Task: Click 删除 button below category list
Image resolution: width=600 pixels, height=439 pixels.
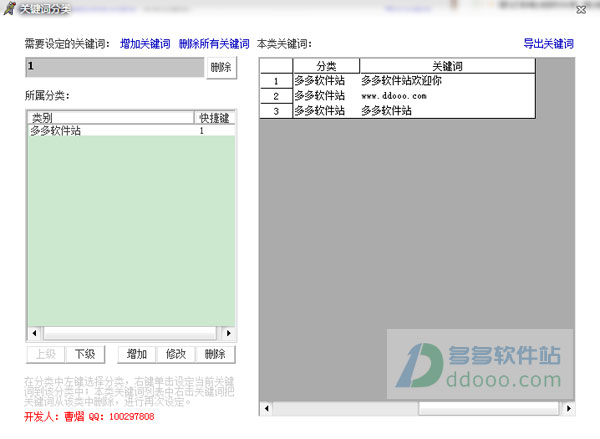Action: pyautogui.click(x=215, y=354)
